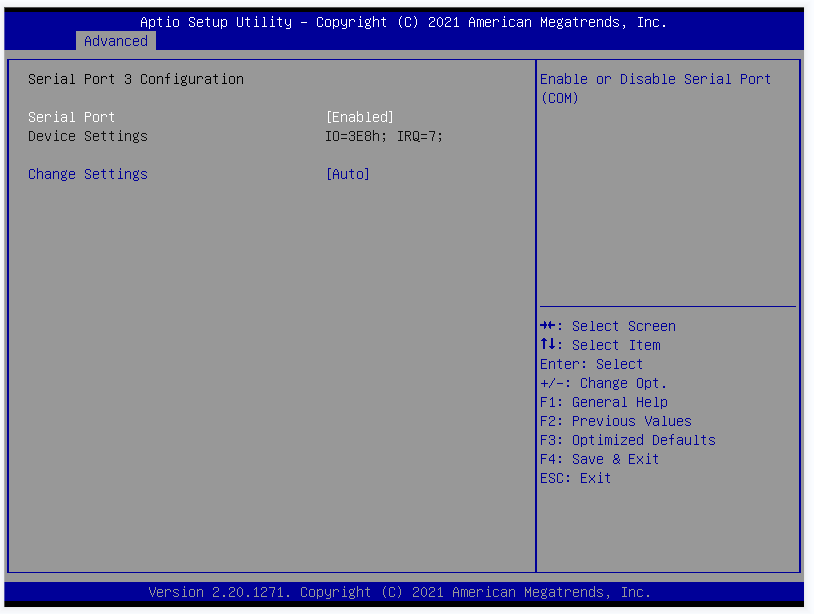Click the Serial Port 3 Configuration heading
This screenshot has width=814, height=614.
(x=136, y=79)
